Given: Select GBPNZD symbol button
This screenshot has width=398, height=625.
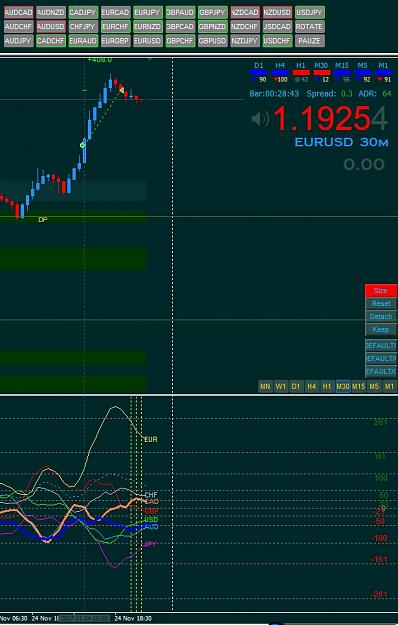Looking at the screenshot, I should click(212, 27).
